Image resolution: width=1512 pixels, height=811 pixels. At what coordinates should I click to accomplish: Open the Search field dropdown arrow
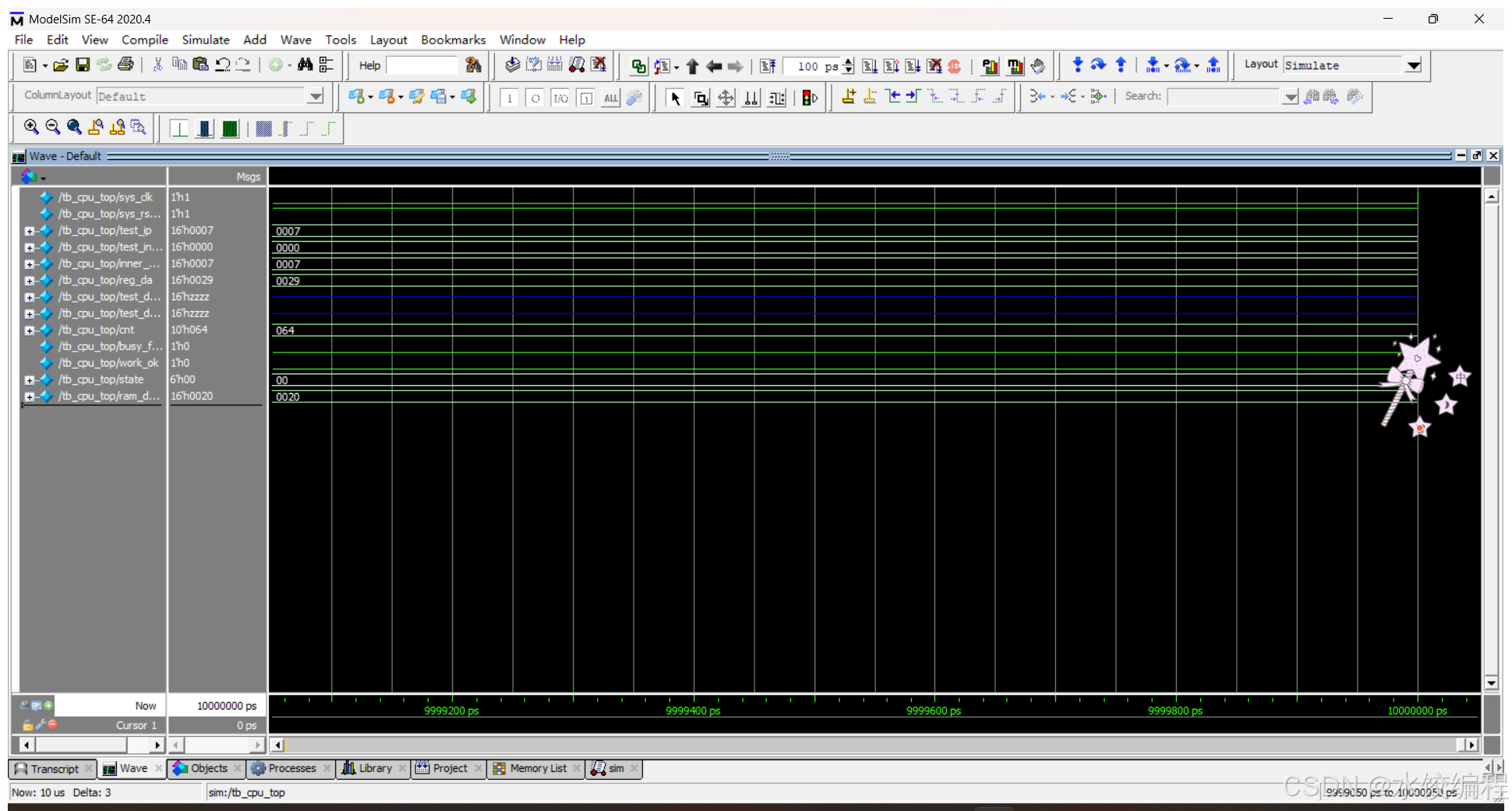[1291, 97]
